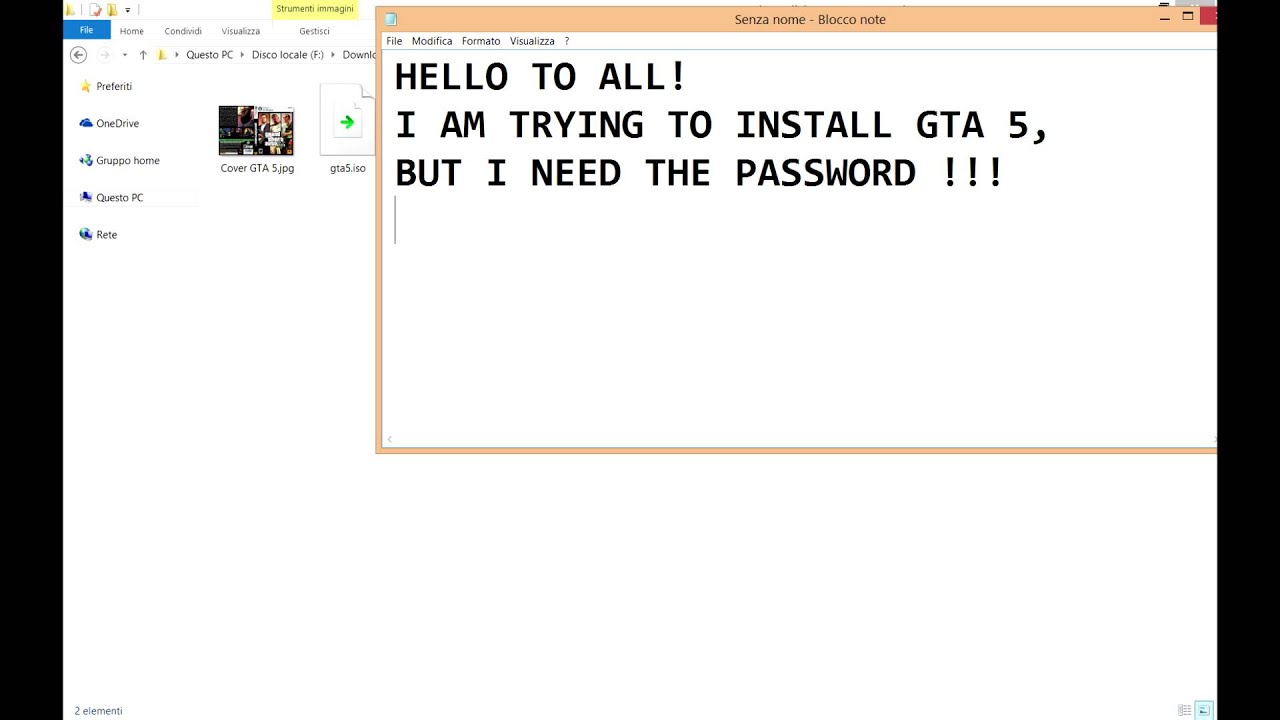
Task: Click the Rete network icon
Action: 86,234
